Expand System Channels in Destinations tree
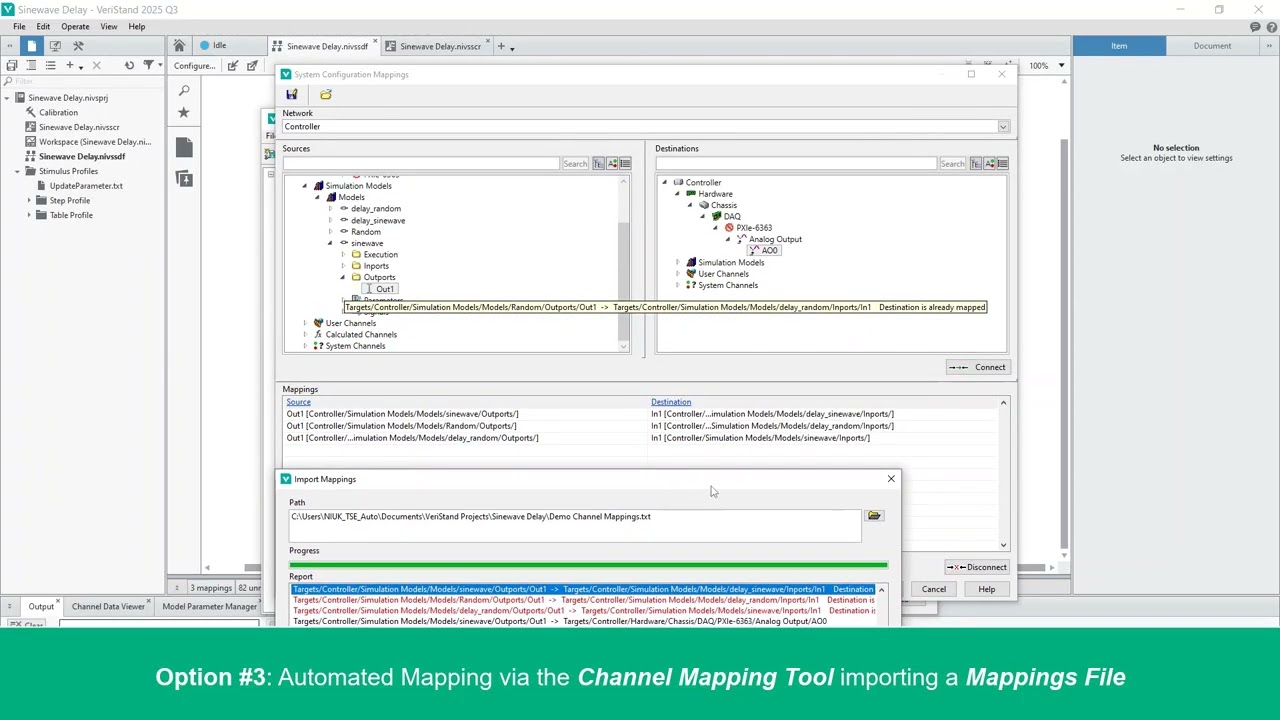Screen dimensions: 1280x720 coord(677,285)
